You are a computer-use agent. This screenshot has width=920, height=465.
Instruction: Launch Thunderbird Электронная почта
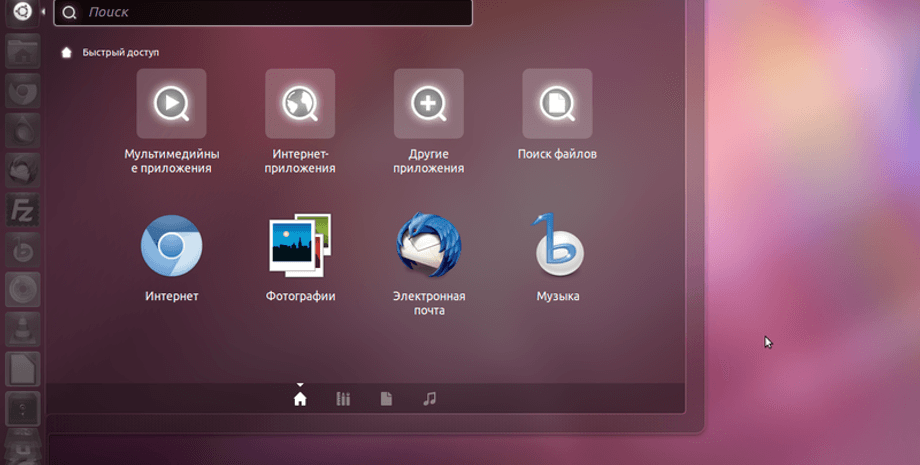(x=428, y=246)
